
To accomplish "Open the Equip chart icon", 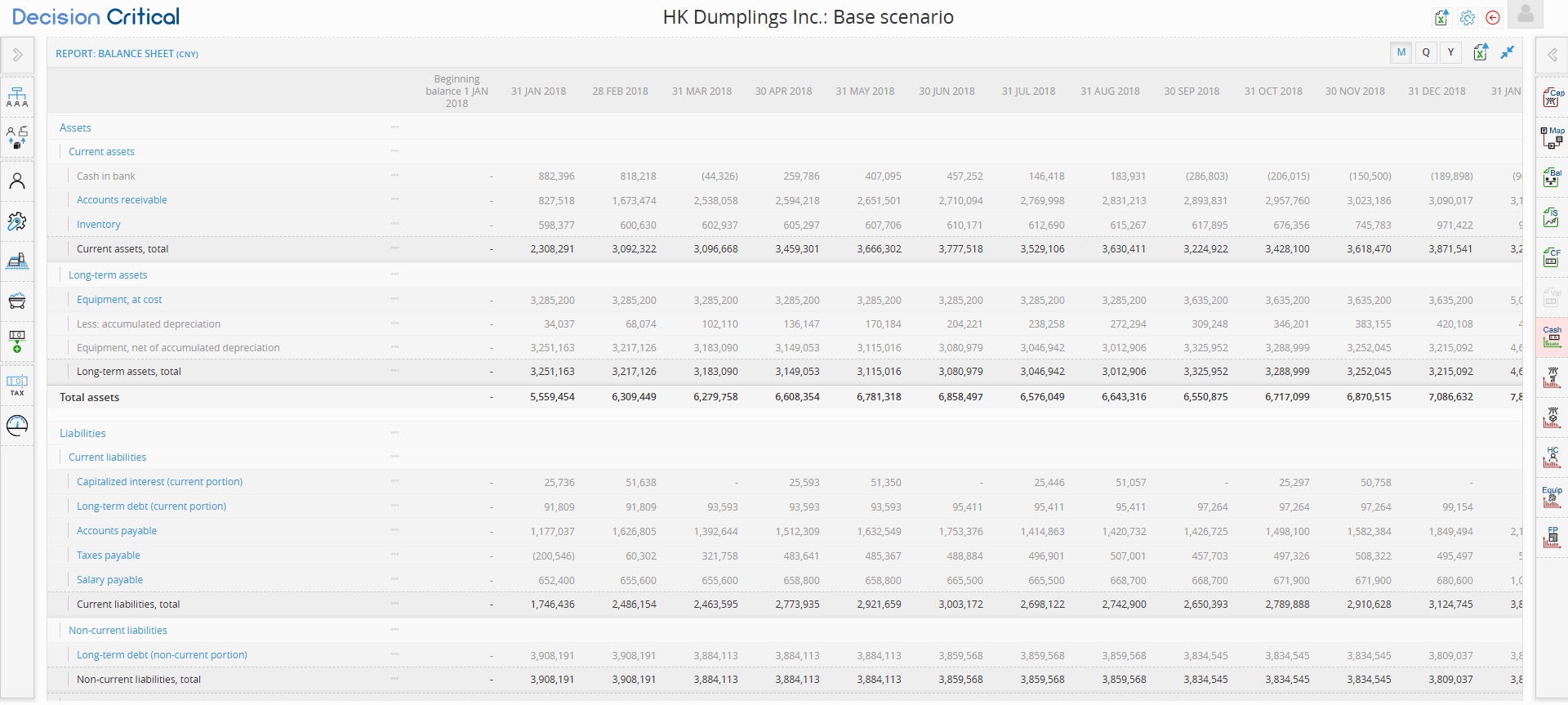I will pos(1552,497).
